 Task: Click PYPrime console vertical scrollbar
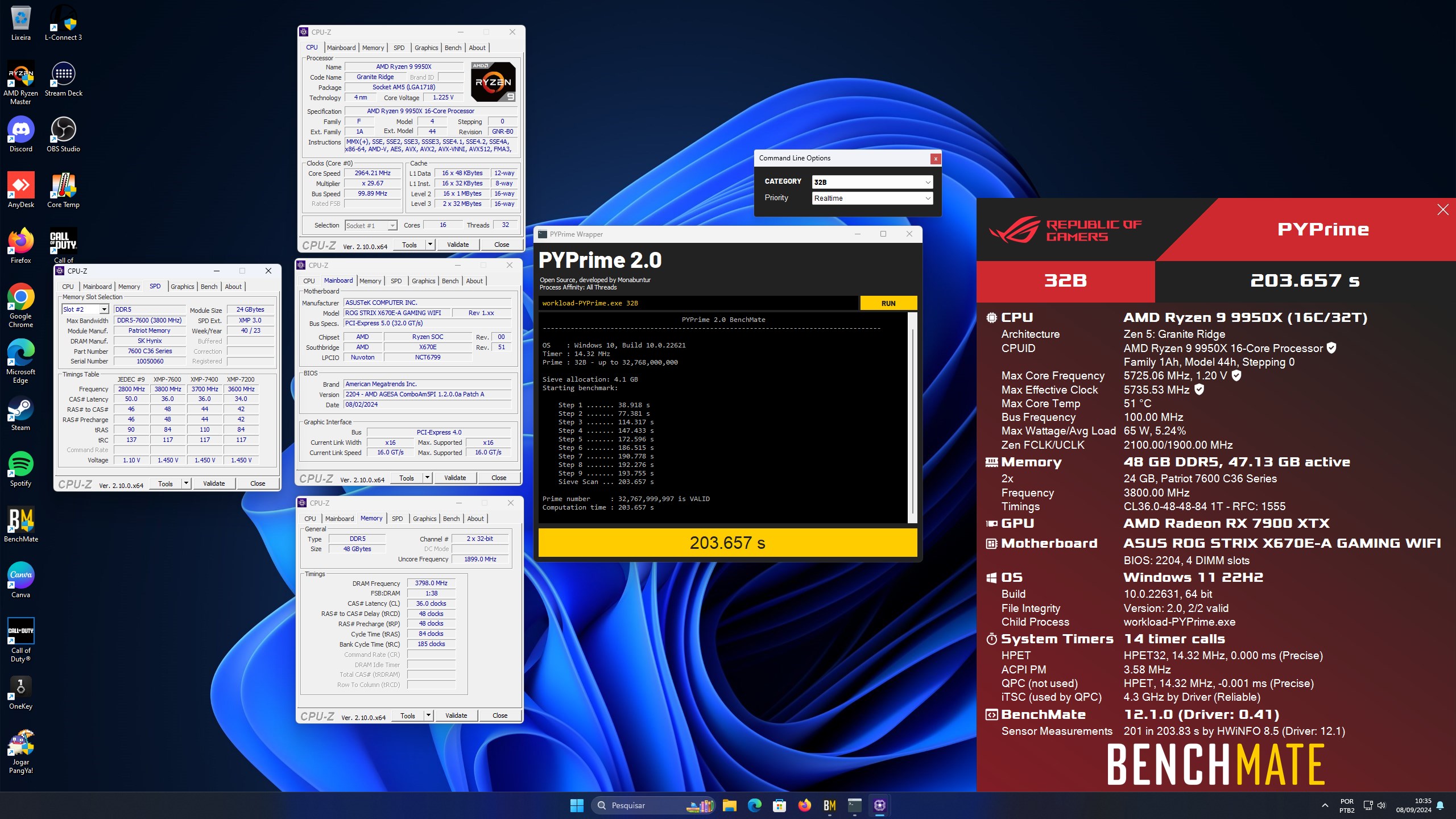tap(913, 417)
